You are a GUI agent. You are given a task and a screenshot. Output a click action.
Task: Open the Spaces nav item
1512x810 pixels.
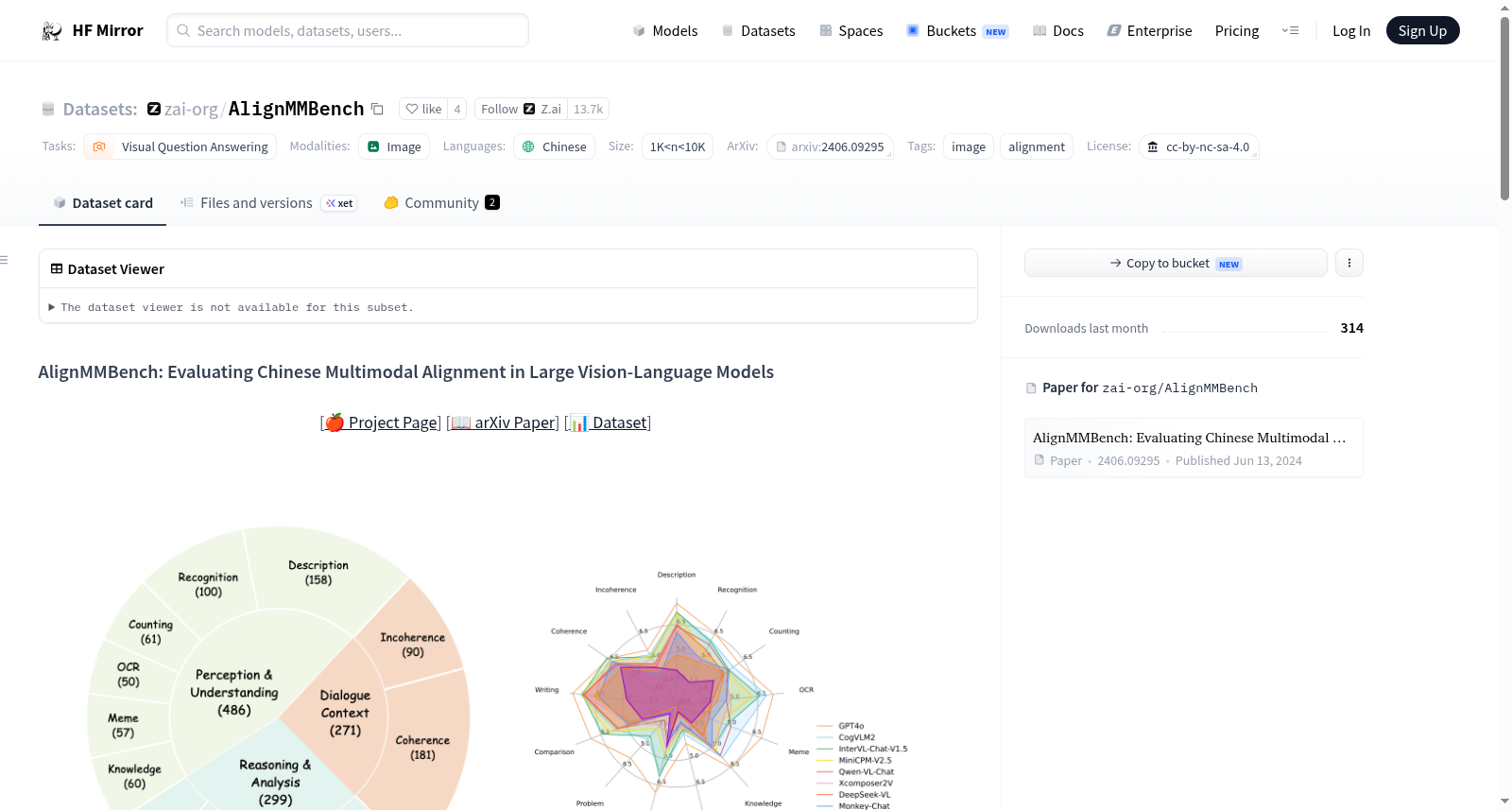pos(851,31)
